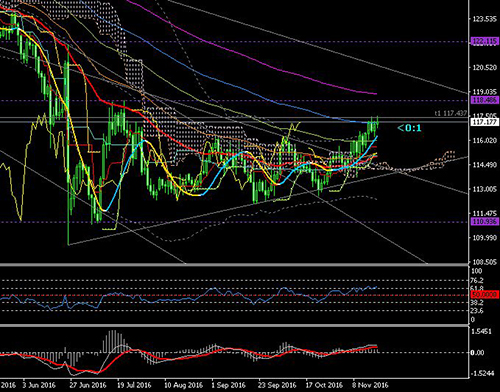The width and height of the screenshot is (500, 392).
Task: Click the 19 Jul 2016 date label
Action: tap(134, 385)
